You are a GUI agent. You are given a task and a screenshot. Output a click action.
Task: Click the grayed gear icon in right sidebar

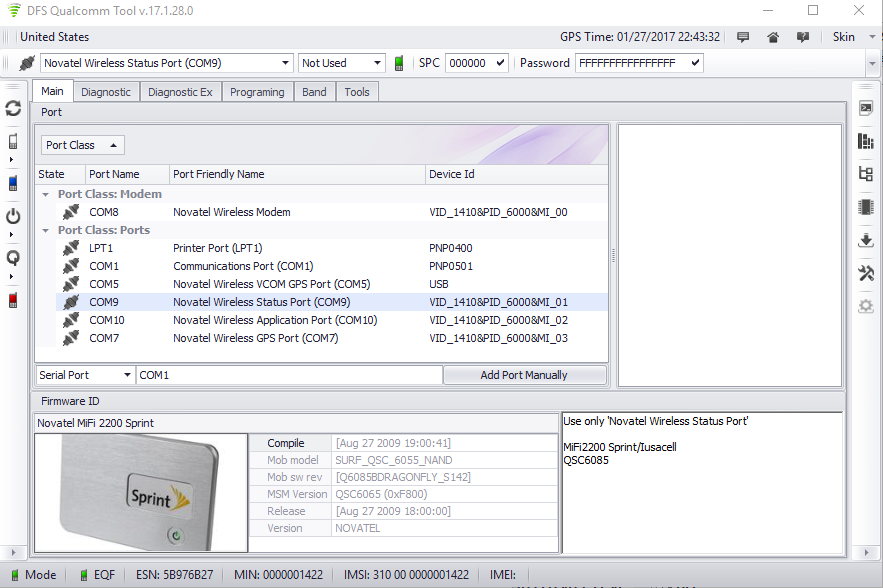click(x=866, y=306)
